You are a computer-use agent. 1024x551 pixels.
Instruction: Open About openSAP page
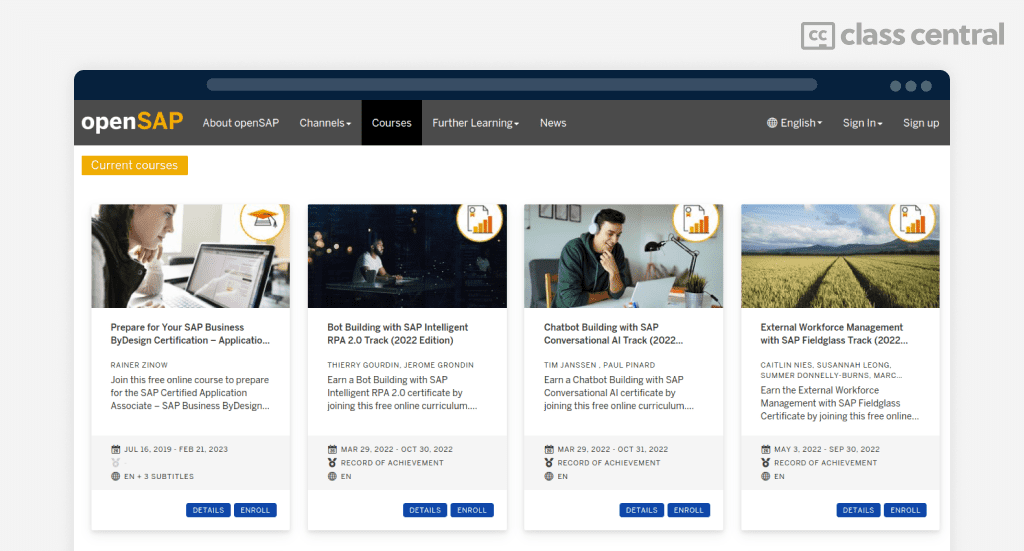pyautogui.click(x=241, y=123)
